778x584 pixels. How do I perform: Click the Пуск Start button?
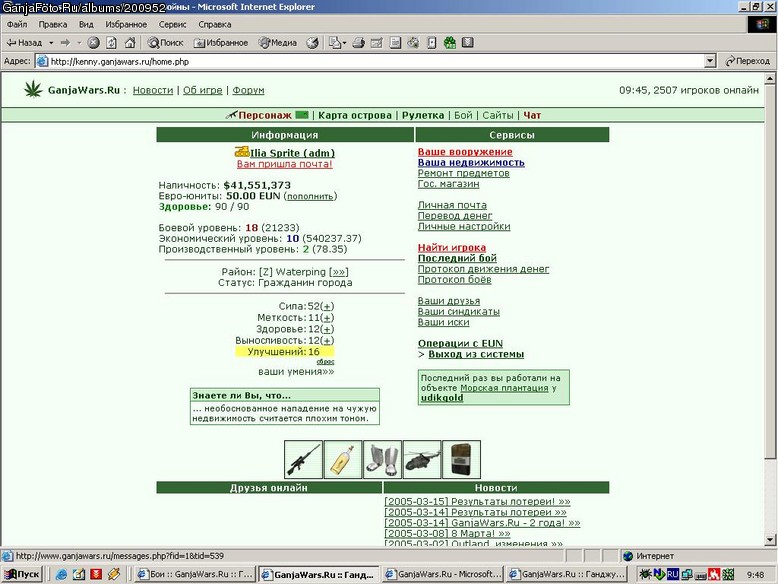pos(22,575)
